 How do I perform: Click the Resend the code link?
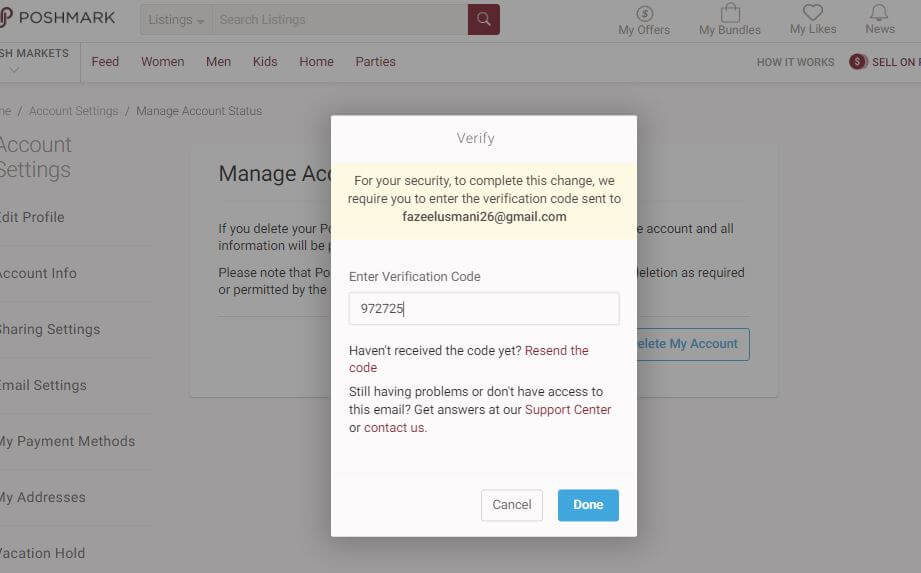click(556, 351)
